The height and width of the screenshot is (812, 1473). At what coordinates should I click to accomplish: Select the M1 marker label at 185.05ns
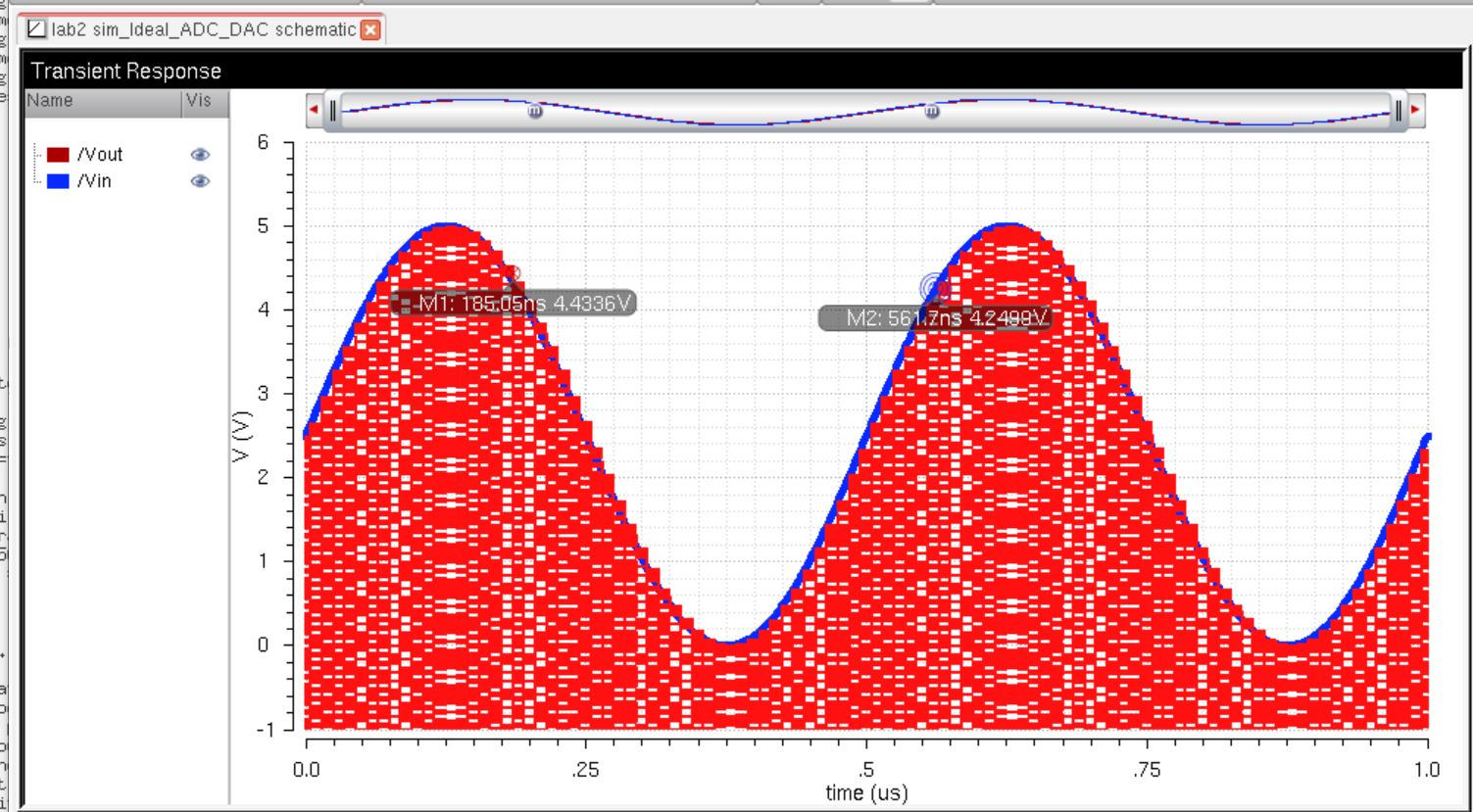515,304
